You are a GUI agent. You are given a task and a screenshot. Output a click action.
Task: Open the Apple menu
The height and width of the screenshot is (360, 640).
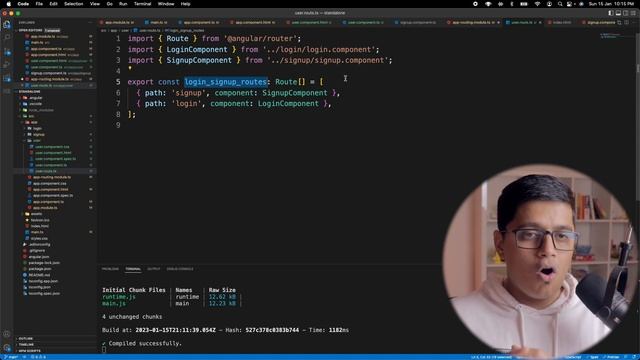point(9,4)
